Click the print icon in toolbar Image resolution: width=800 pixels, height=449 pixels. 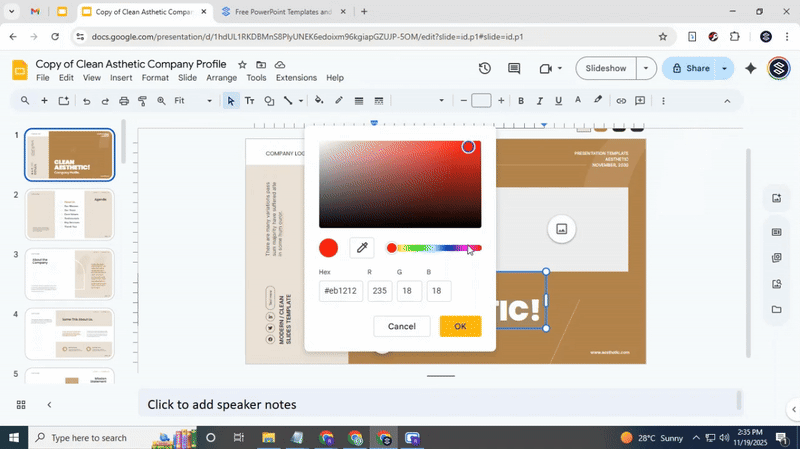point(124,101)
